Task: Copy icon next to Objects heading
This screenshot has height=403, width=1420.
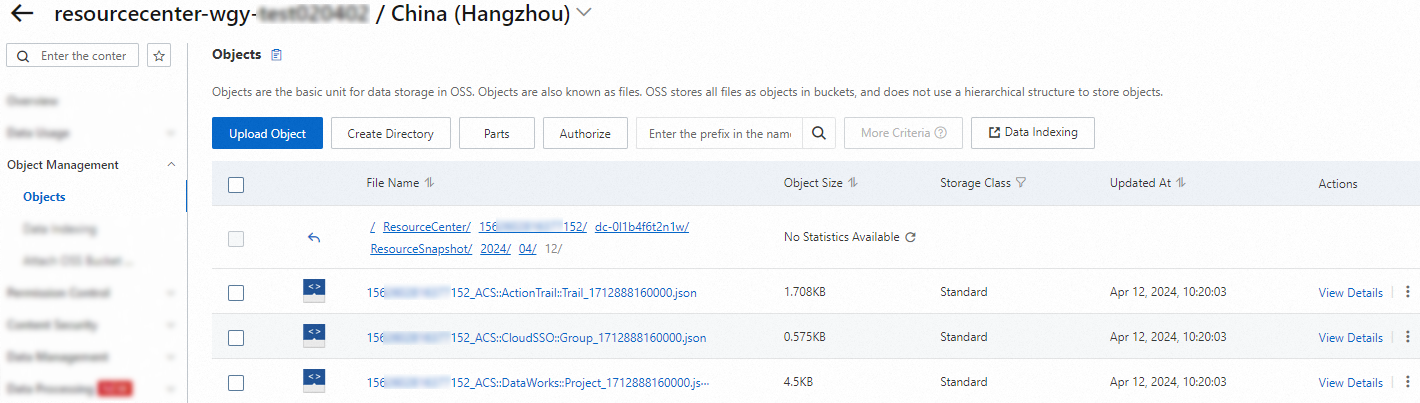Action: point(277,55)
